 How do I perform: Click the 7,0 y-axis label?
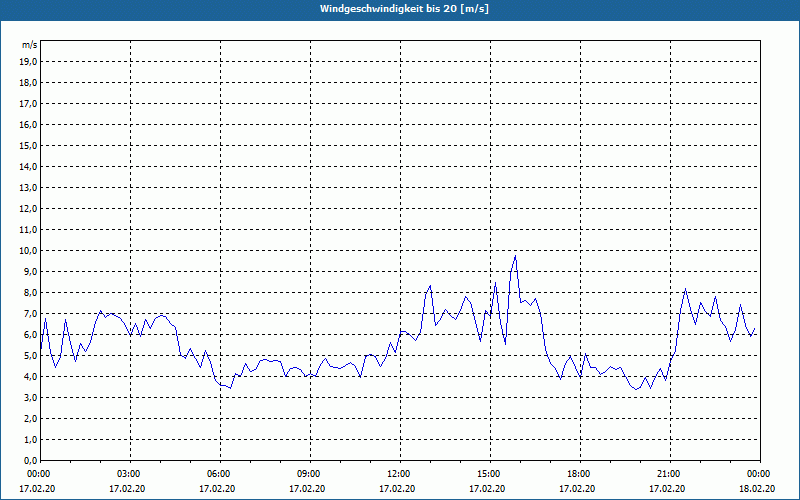coord(31,313)
